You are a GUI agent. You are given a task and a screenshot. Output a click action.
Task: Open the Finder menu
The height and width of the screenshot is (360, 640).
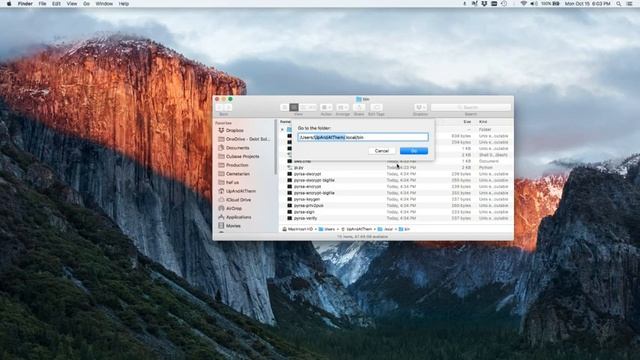click(25, 4)
